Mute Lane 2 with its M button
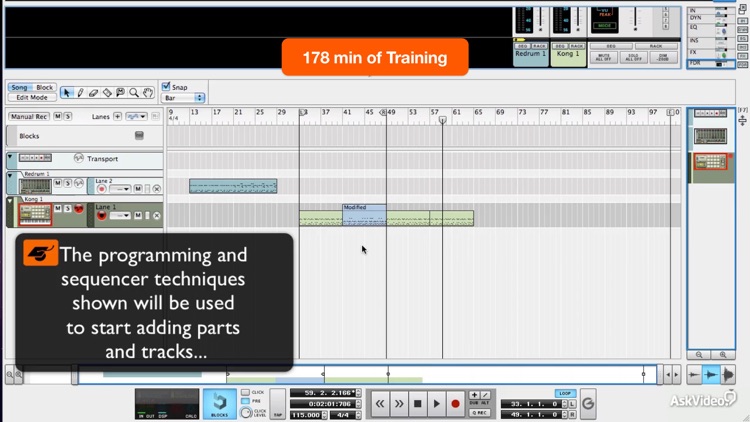 [138, 189]
